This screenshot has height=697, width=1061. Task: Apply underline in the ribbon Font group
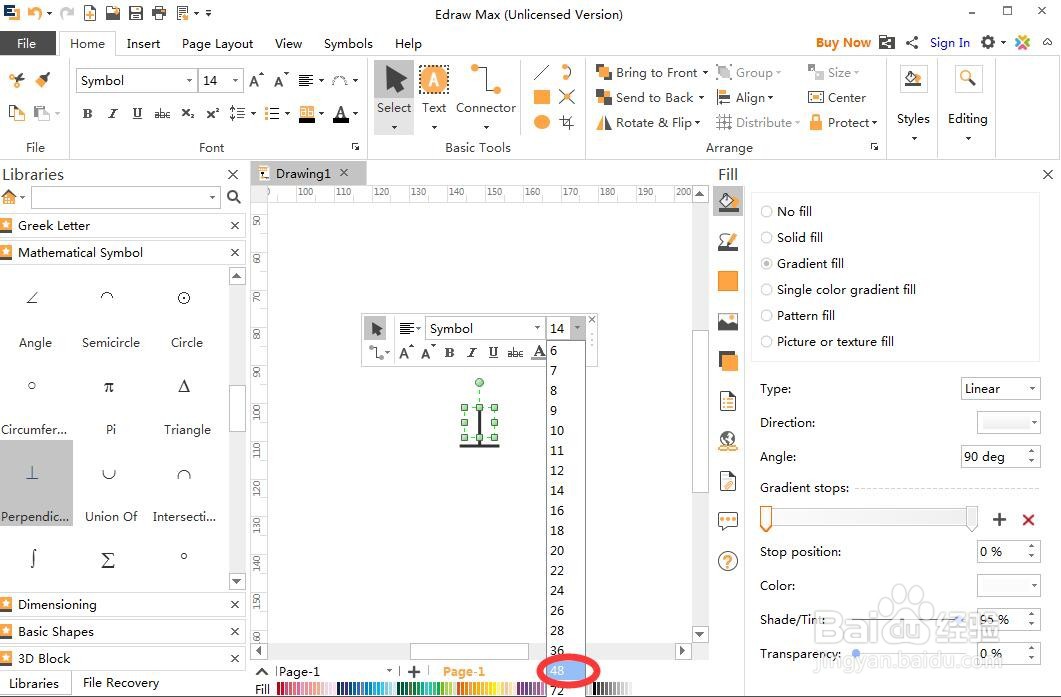tap(137, 113)
